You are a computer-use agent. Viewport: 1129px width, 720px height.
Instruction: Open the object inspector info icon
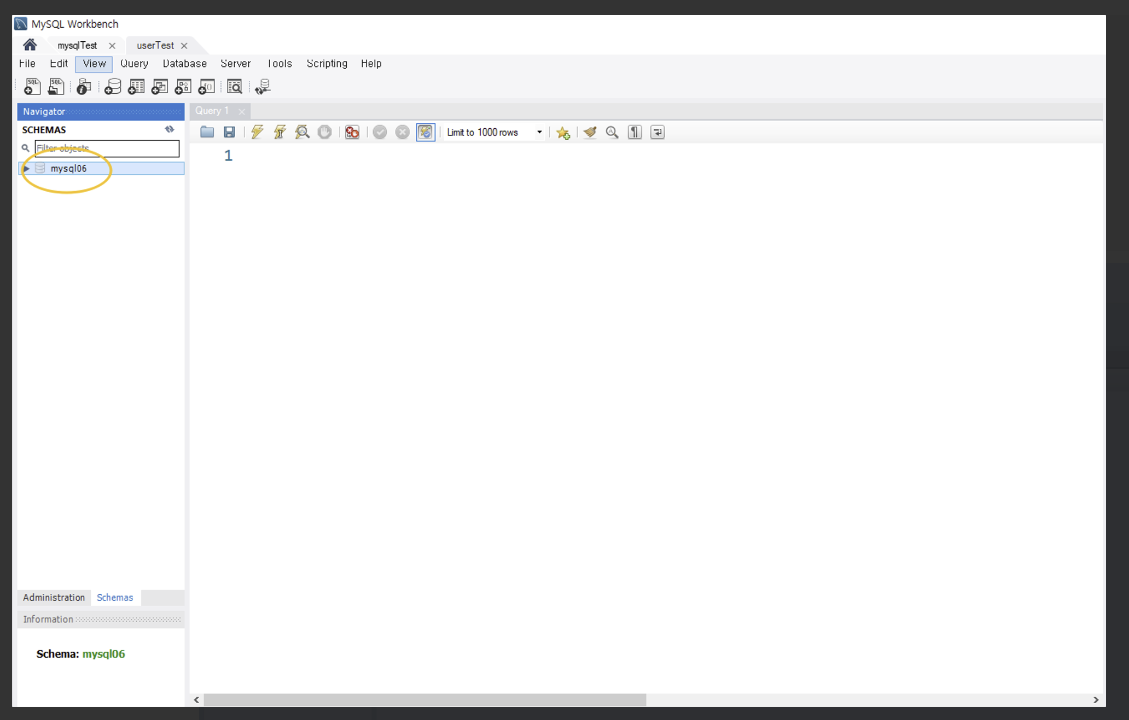click(84, 87)
